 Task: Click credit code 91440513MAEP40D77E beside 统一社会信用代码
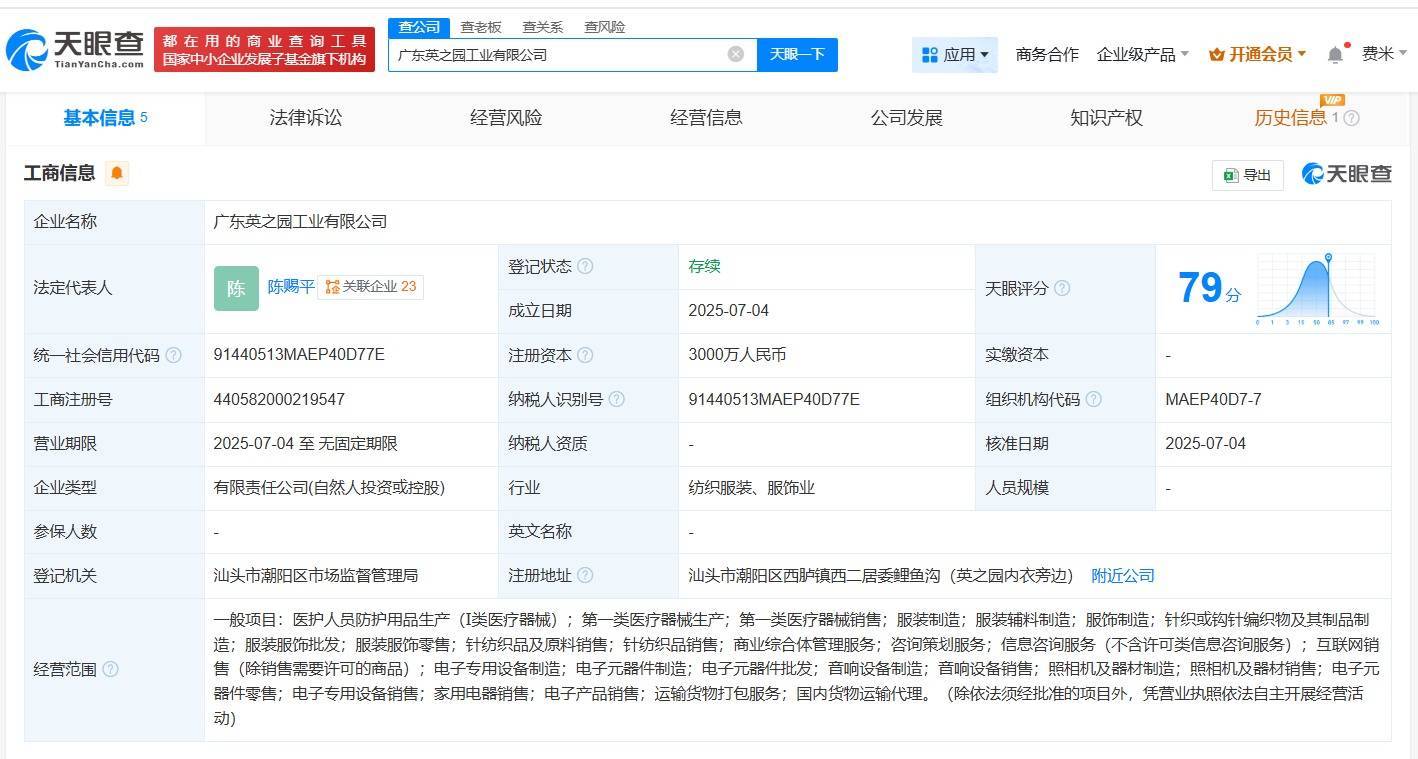pos(299,355)
